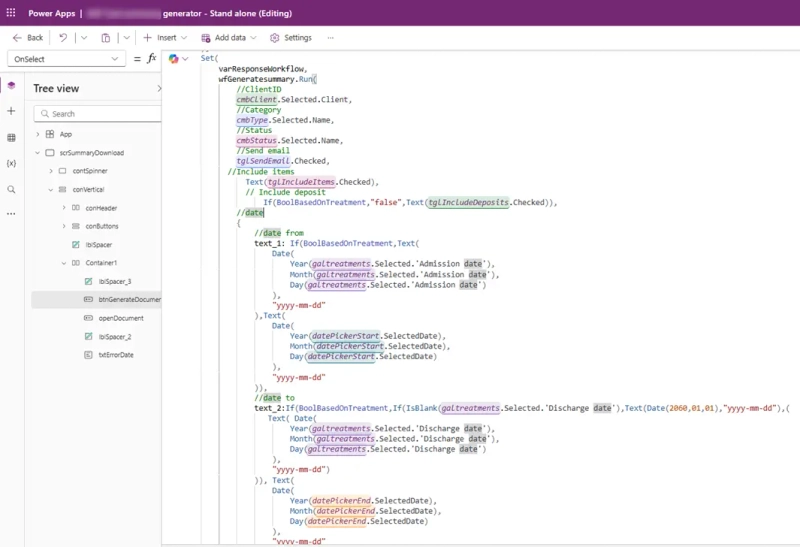
Task: Click the Back arrow button
Action: tap(28, 38)
